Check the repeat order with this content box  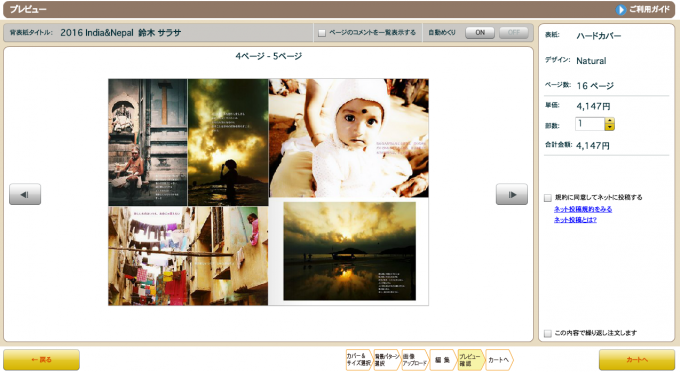coord(548,333)
